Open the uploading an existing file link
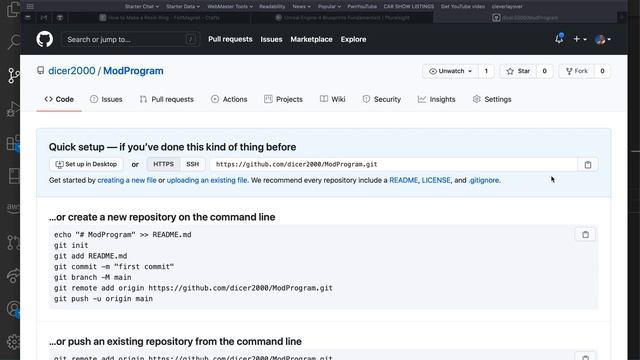The image size is (640, 360). 207,180
